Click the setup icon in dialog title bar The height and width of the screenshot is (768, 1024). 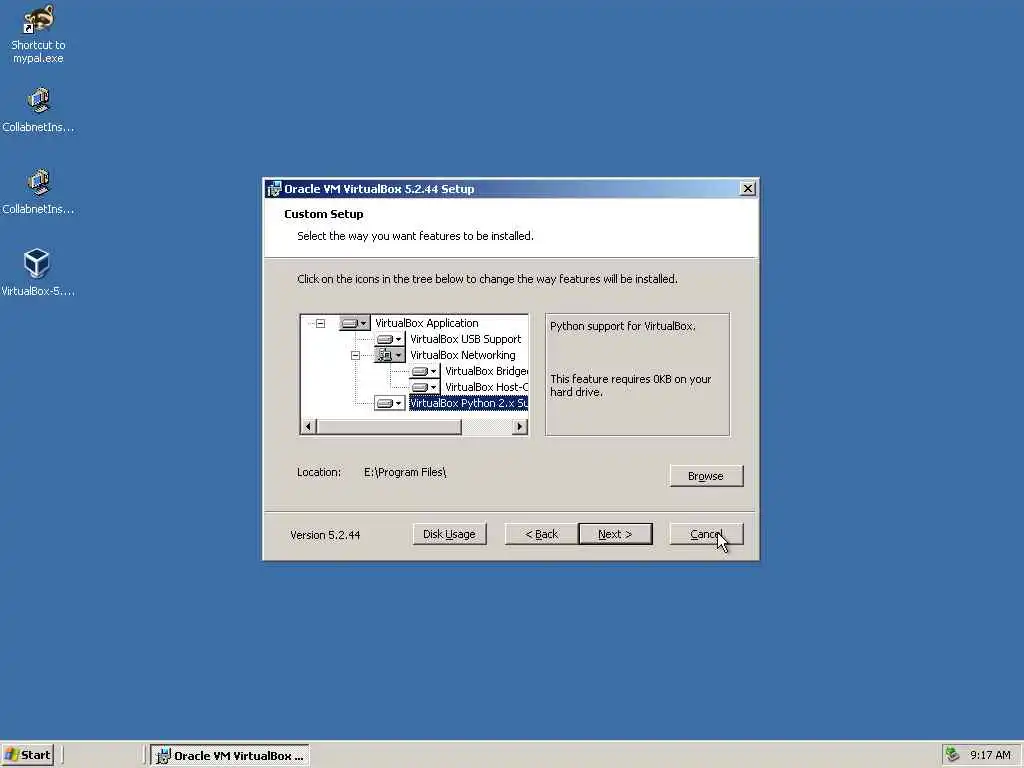coord(274,189)
